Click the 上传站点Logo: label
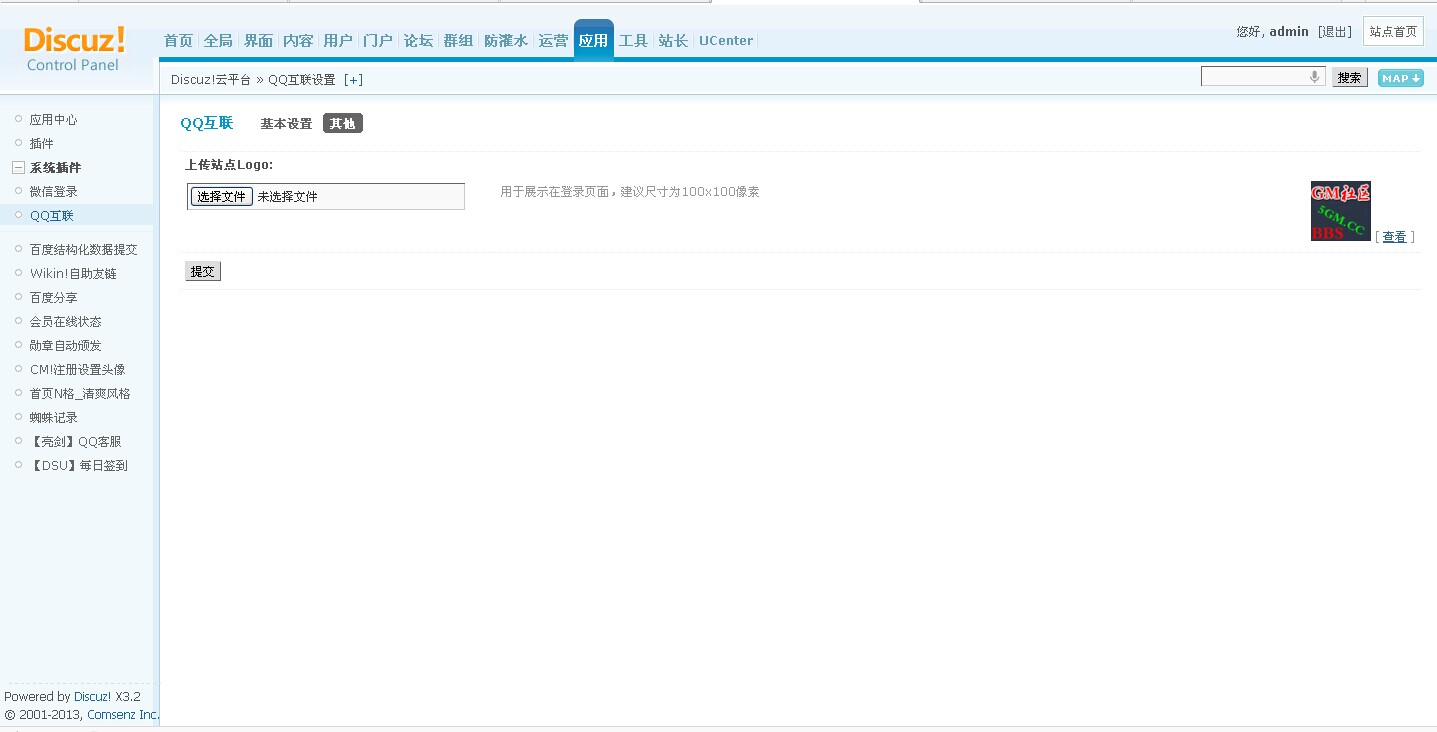 coord(229,165)
